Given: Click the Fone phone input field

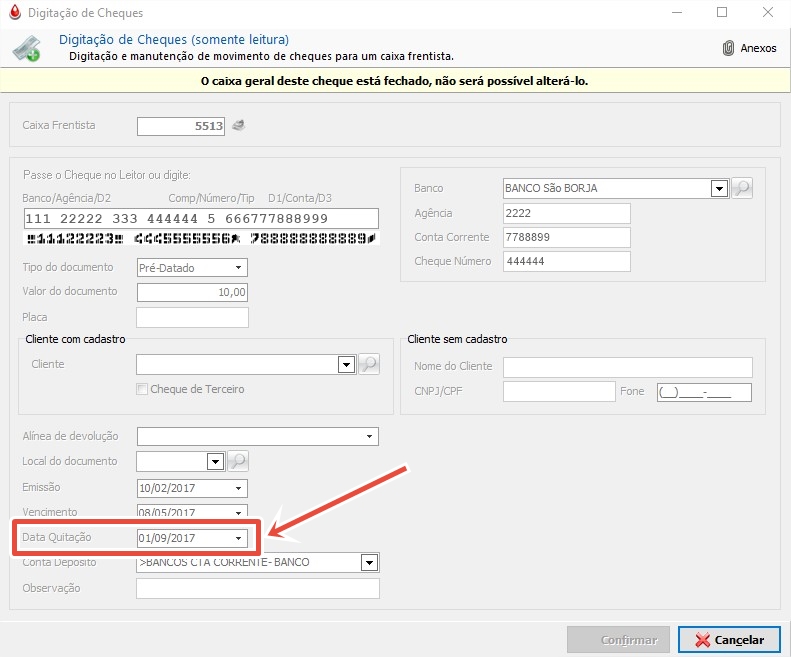Looking at the screenshot, I should click(704, 392).
